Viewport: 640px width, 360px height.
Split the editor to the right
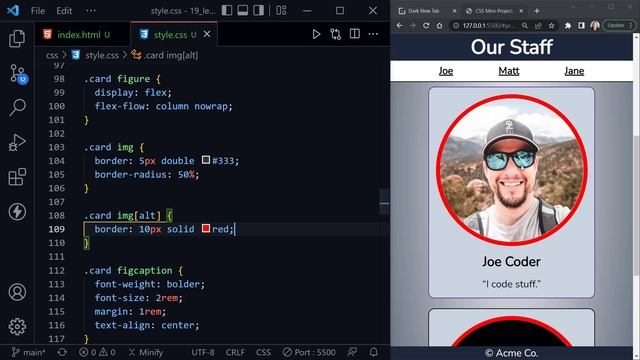point(355,34)
